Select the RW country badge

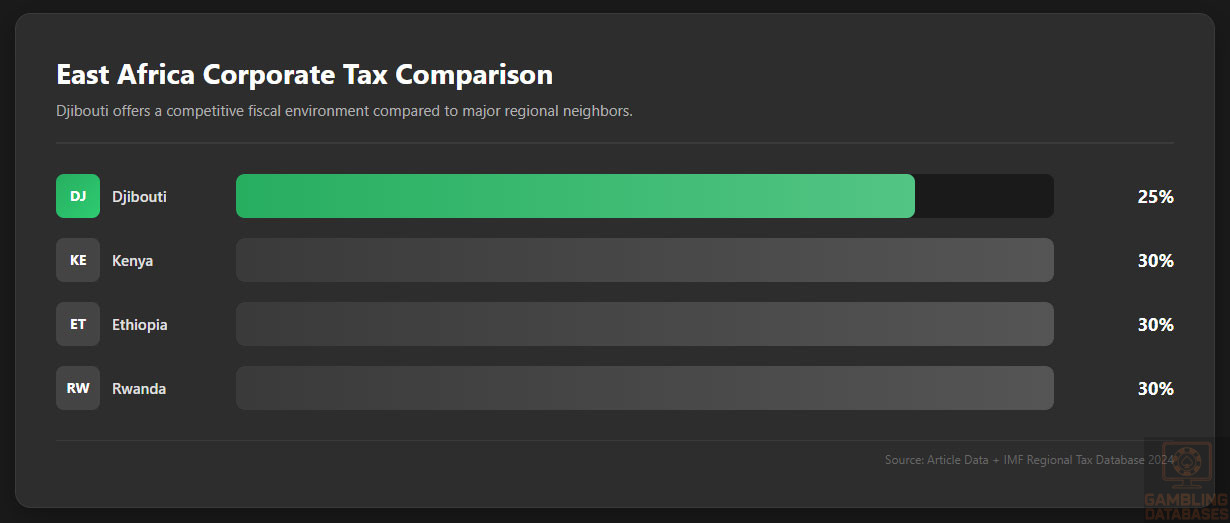click(78, 388)
